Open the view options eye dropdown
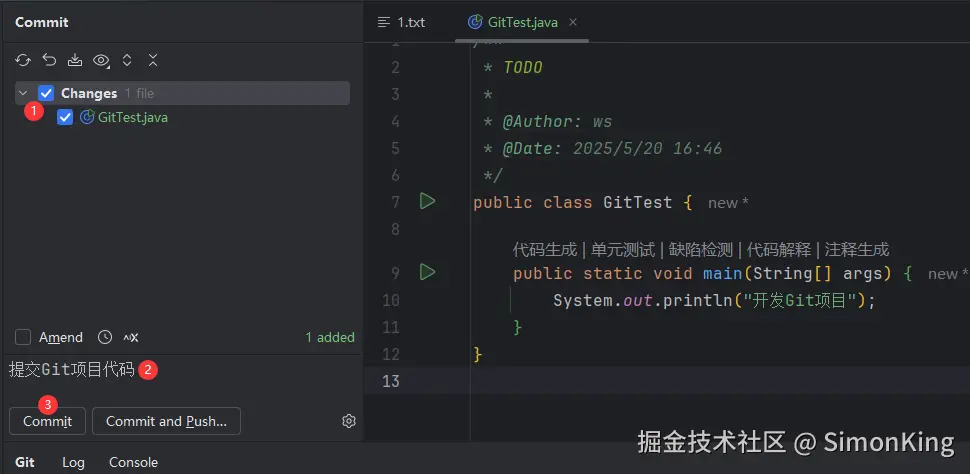 coord(101,60)
